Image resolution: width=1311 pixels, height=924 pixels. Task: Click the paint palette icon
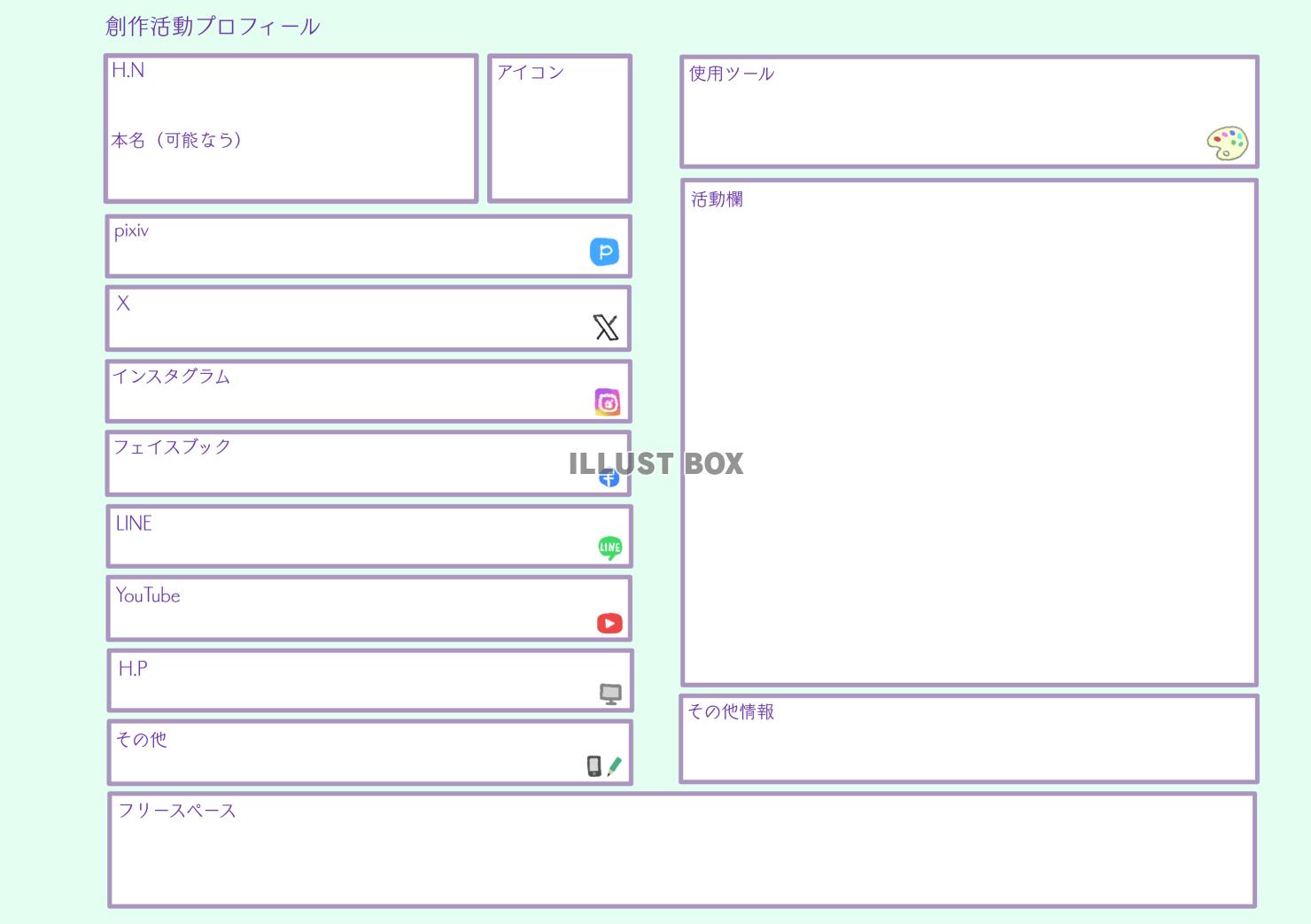pos(1227,143)
